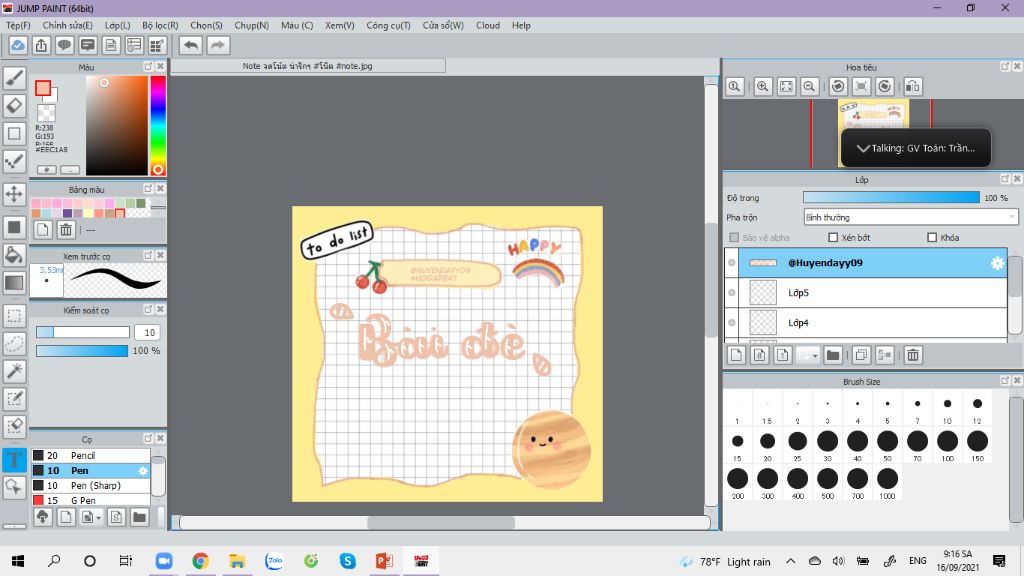This screenshot has height=576, width=1024.
Task: Select the Pen (Sharp) brush
Action: tap(91, 485)
